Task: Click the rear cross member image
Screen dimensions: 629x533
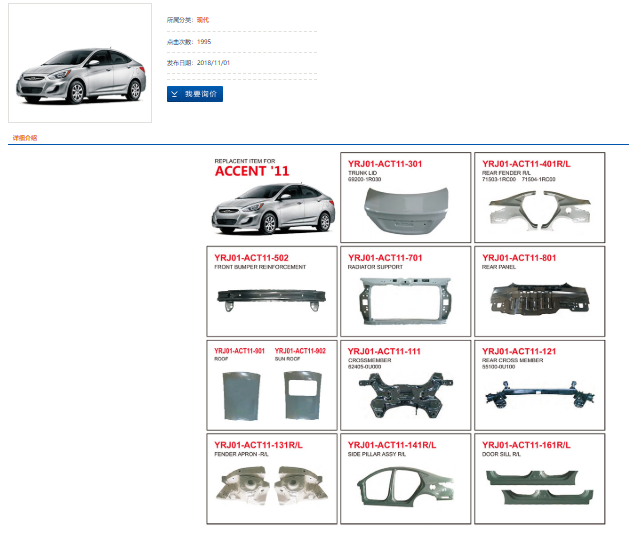Action: 538,393
